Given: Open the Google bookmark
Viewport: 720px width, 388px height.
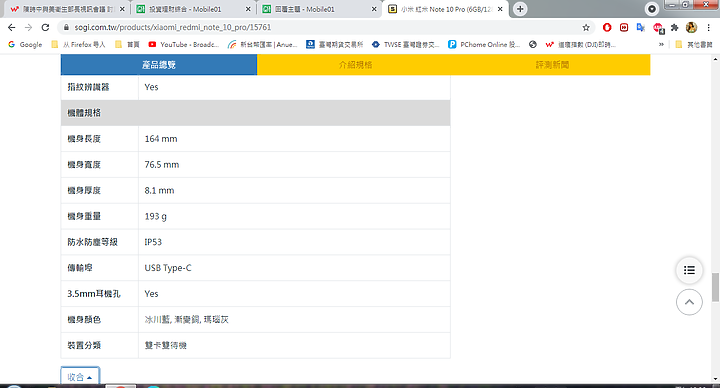Looking at the screenshot, I should click(x=25, y=45).
